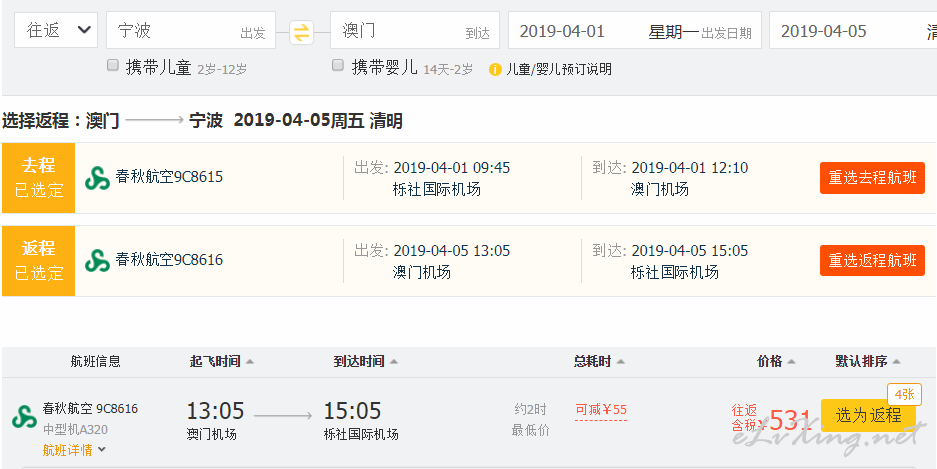
Task: Click Spring Airlines logo in 去程 row
Action: [97, 178]
